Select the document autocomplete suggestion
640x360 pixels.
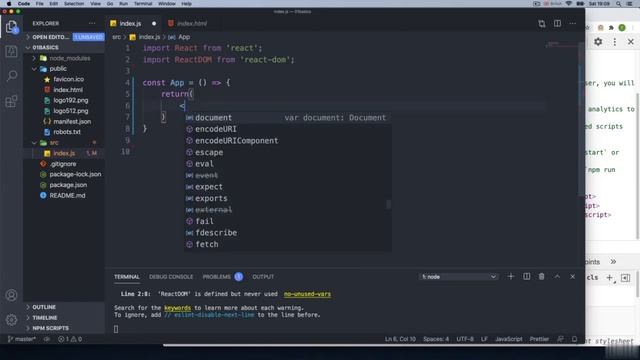(287, 118)
